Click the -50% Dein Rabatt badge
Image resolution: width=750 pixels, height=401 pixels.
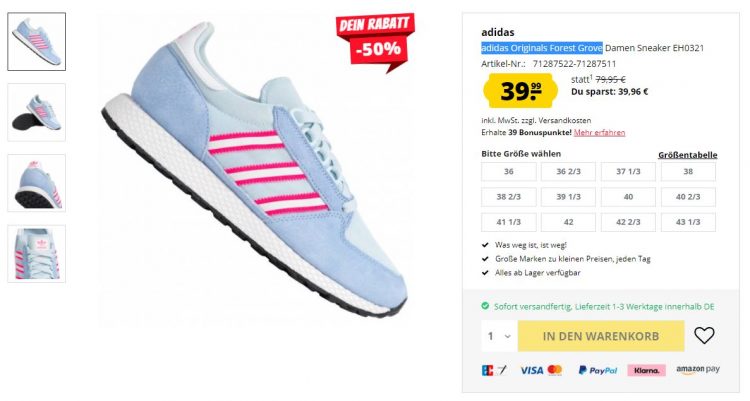tap(375, 40)
